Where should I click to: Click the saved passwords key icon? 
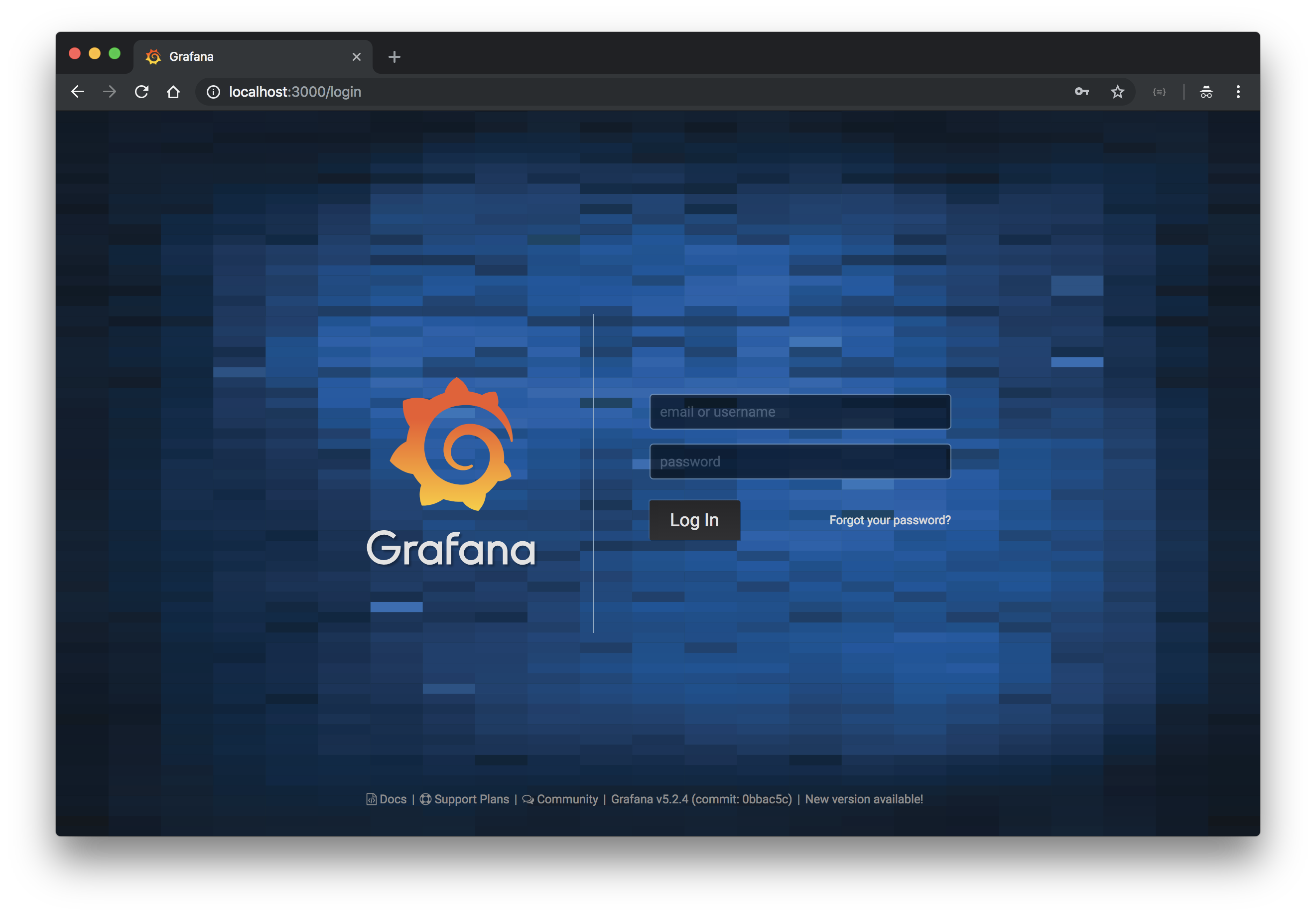pyautogui.click(x=1081, y=92)
